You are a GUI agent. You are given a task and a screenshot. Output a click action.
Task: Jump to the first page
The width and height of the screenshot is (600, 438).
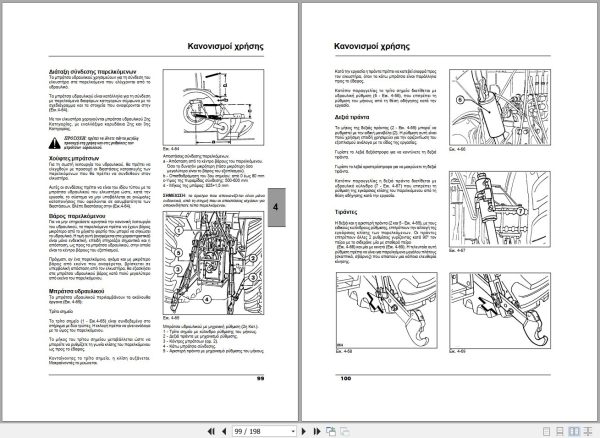click(211, 431)
